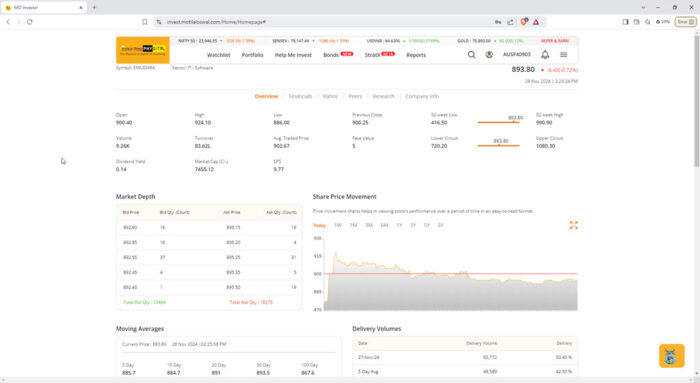The image size is (700, 383).
Task: Click the Total Bid Qty text
Action: coord(144,303)
